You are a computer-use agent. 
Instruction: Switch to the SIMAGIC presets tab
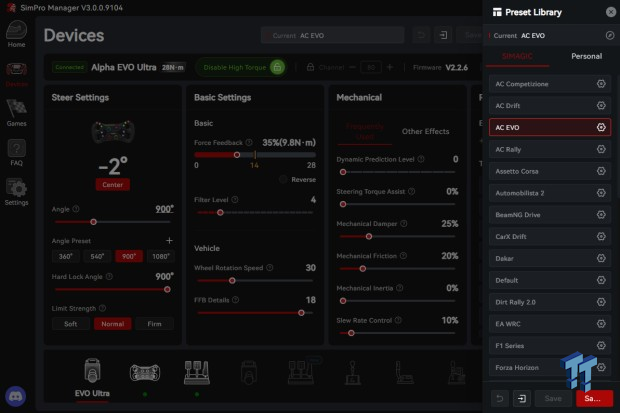click(x=517, y=56)
